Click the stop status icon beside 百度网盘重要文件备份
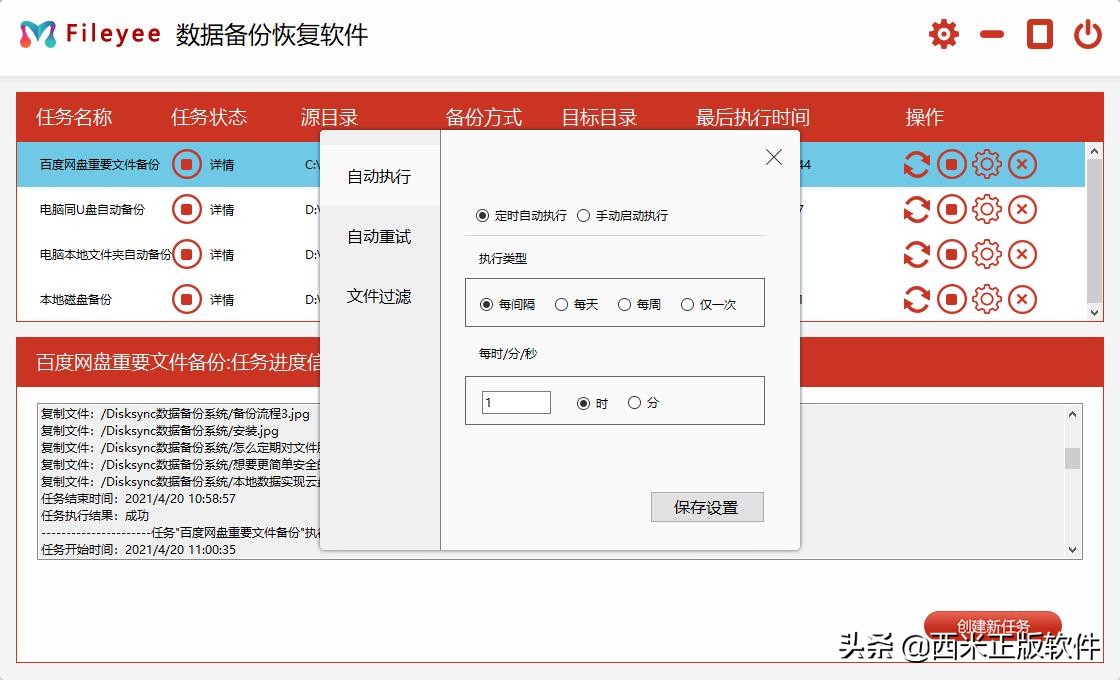1120x680 pixels. coord(186,164)
